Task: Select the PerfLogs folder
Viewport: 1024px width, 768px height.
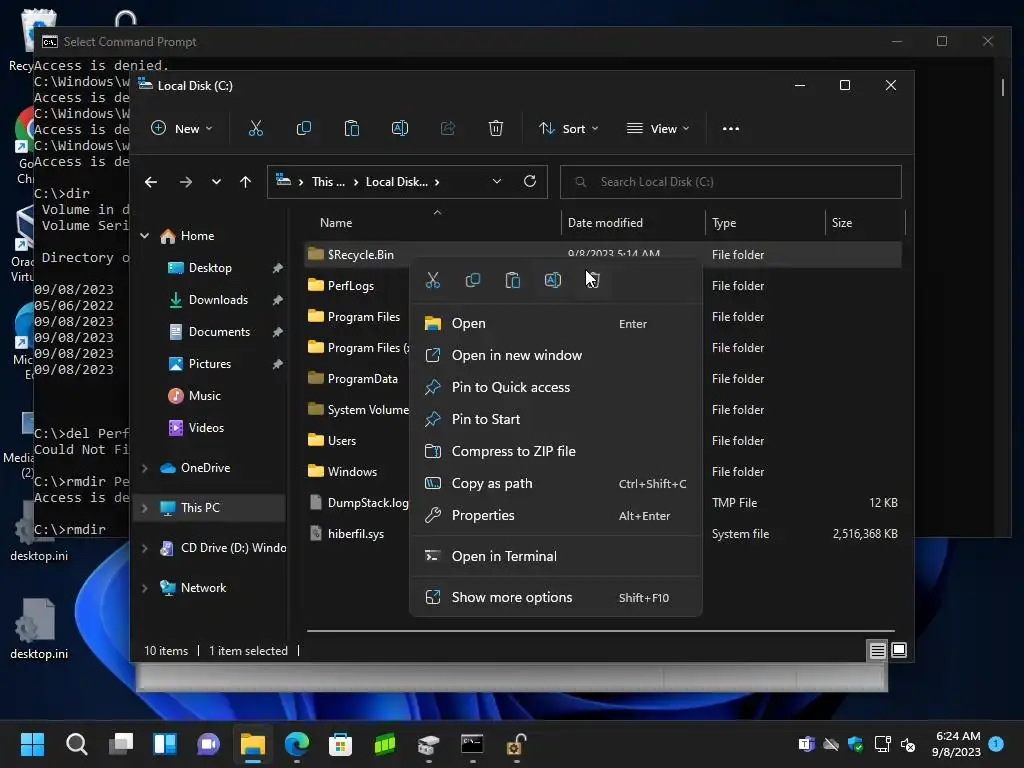Action: coord(351,285)
